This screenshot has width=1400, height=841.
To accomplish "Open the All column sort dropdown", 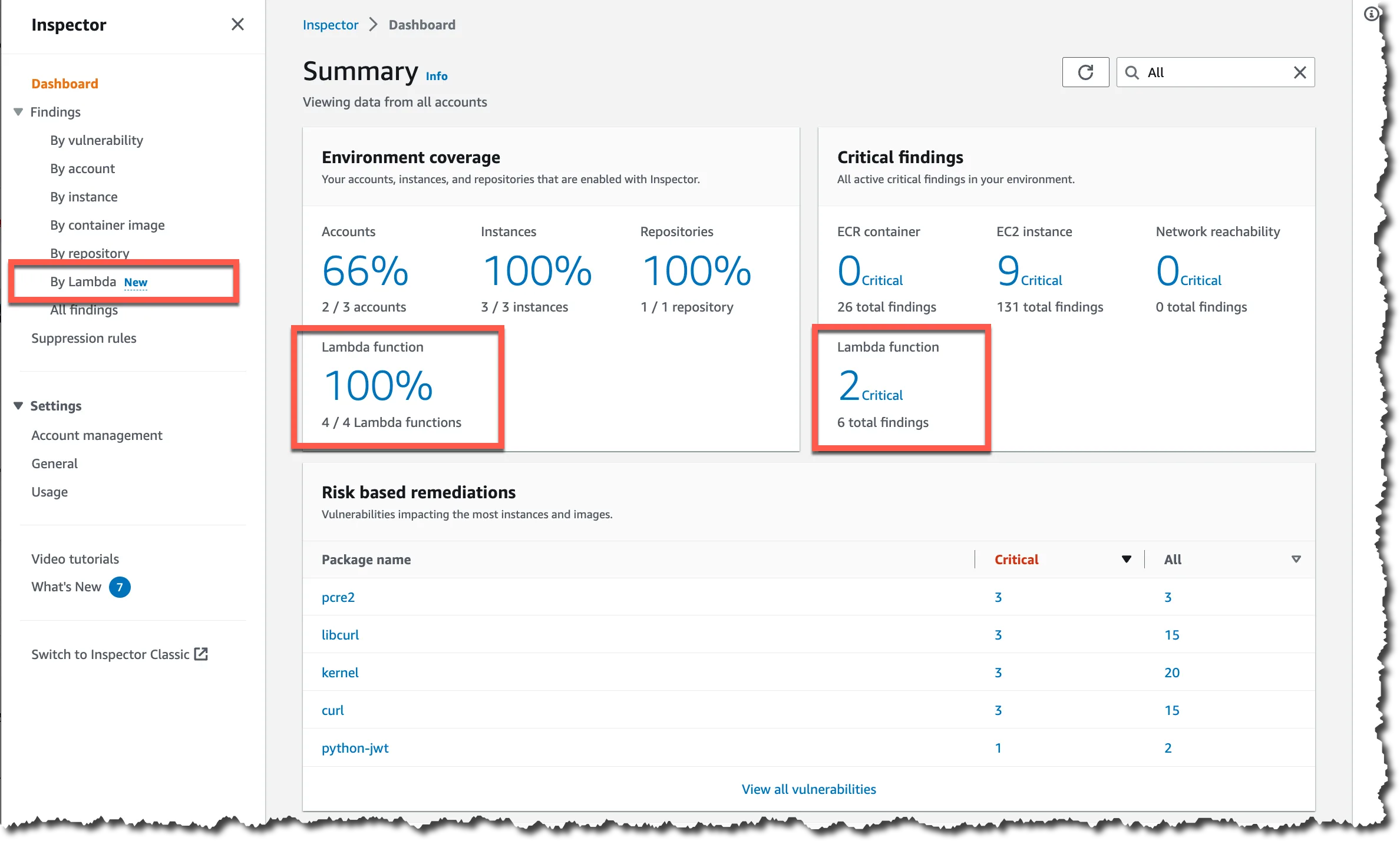I will click(x=1296, y=558).
